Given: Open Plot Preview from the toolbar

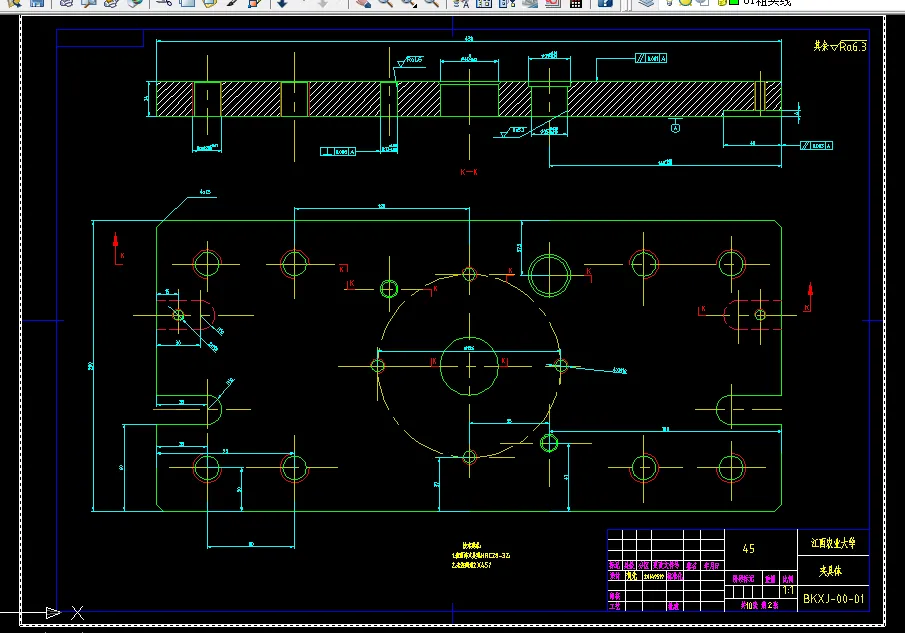Looking at the screenshot, I should click(89, 3).
